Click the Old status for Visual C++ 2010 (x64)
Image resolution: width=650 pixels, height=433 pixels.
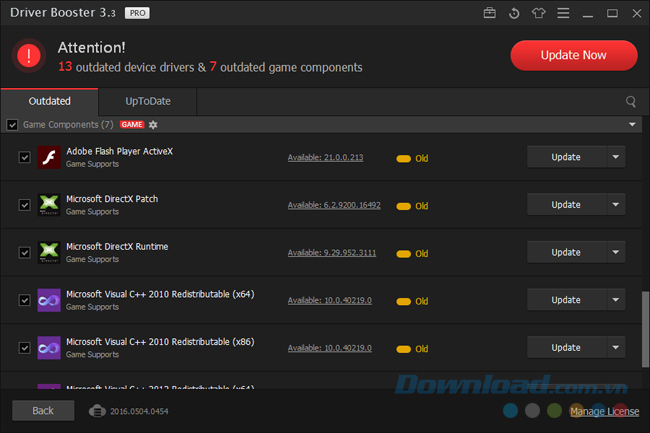tap(412, 301)
